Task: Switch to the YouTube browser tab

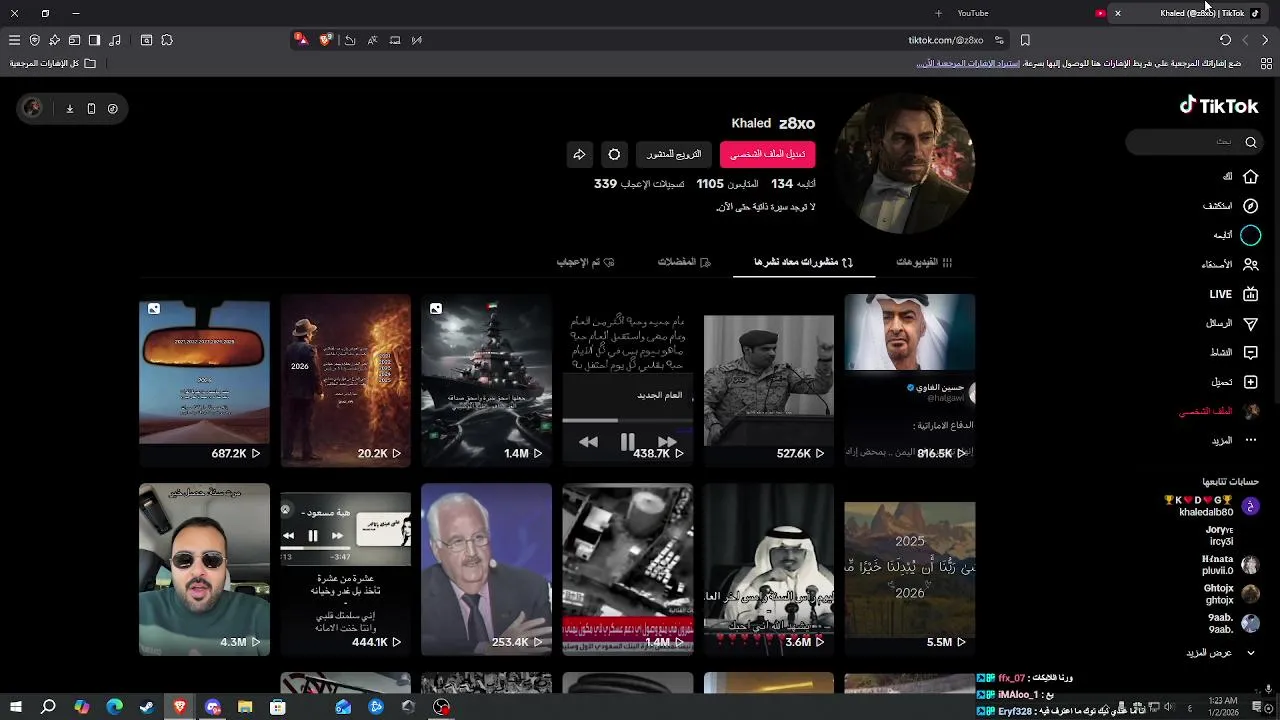Action: (1030, 13)
